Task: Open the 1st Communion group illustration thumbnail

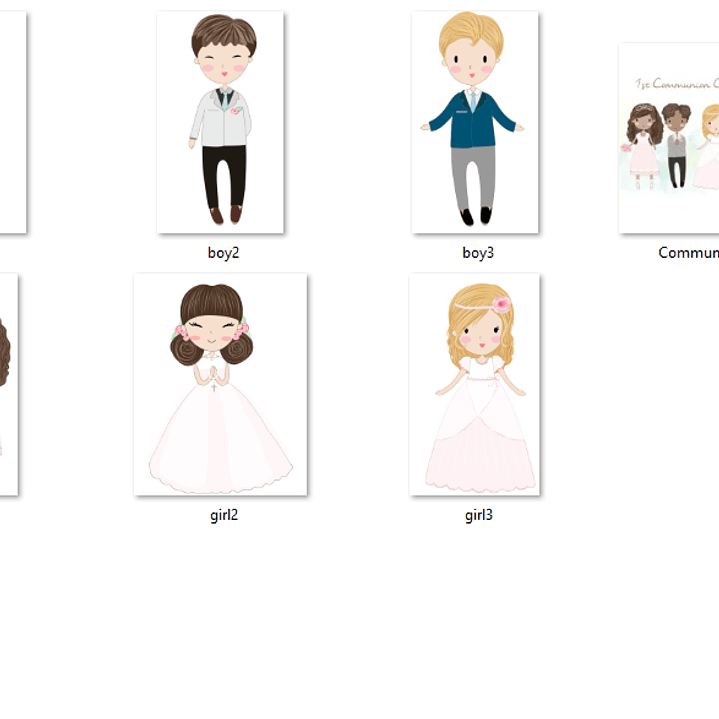Action: (670, 138)
